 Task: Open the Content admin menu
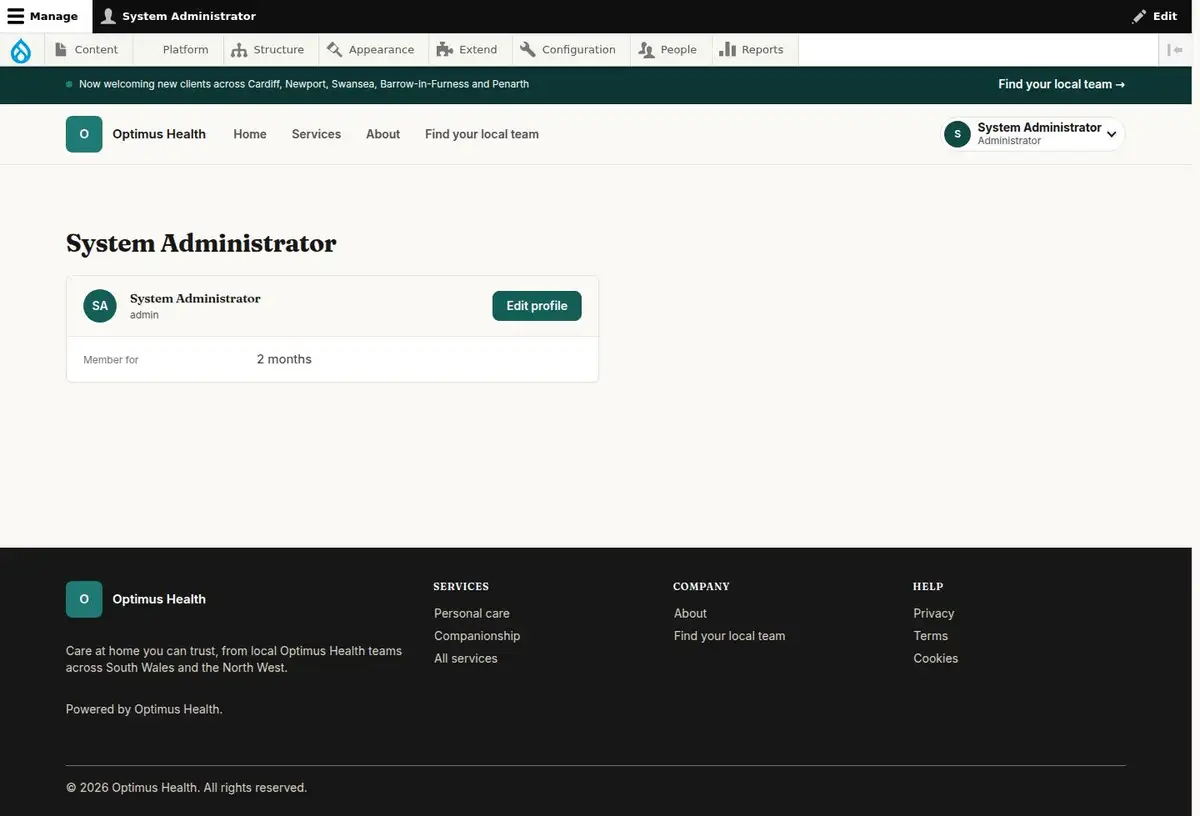click(86, 50)
